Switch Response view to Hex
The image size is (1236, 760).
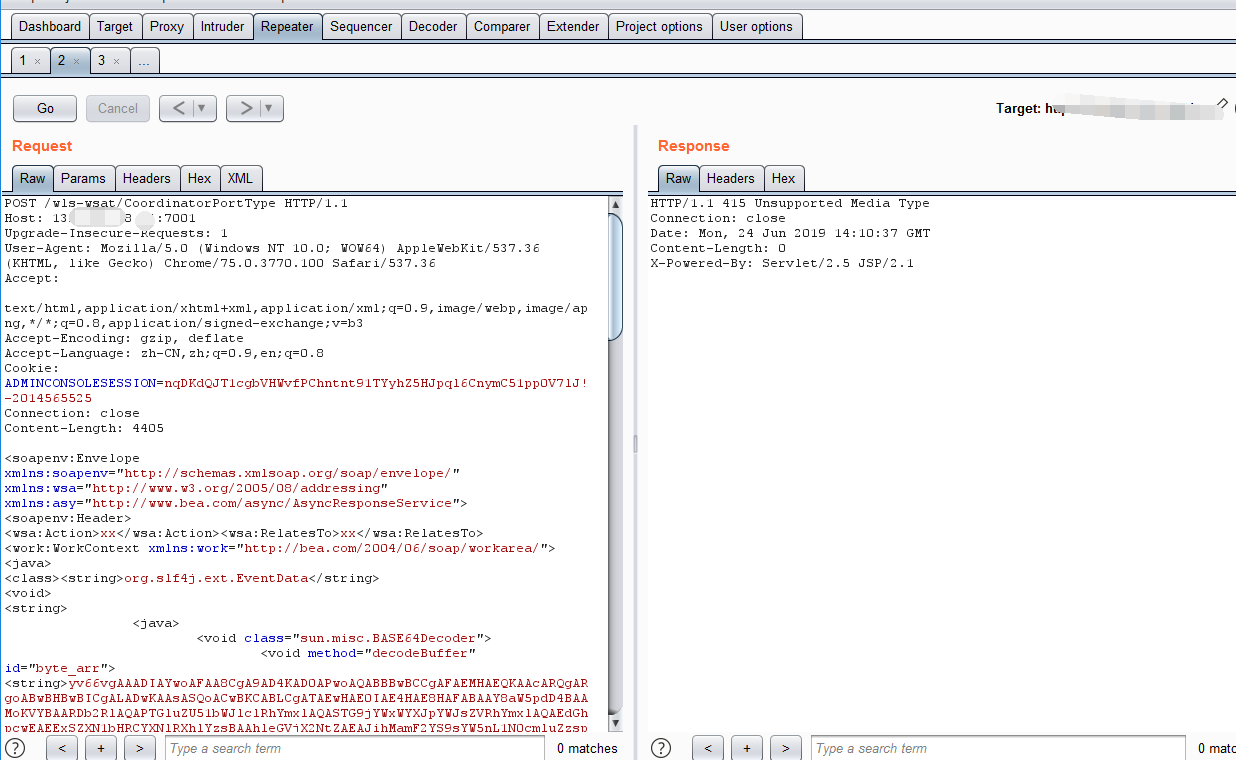click(x=784, y=178)
